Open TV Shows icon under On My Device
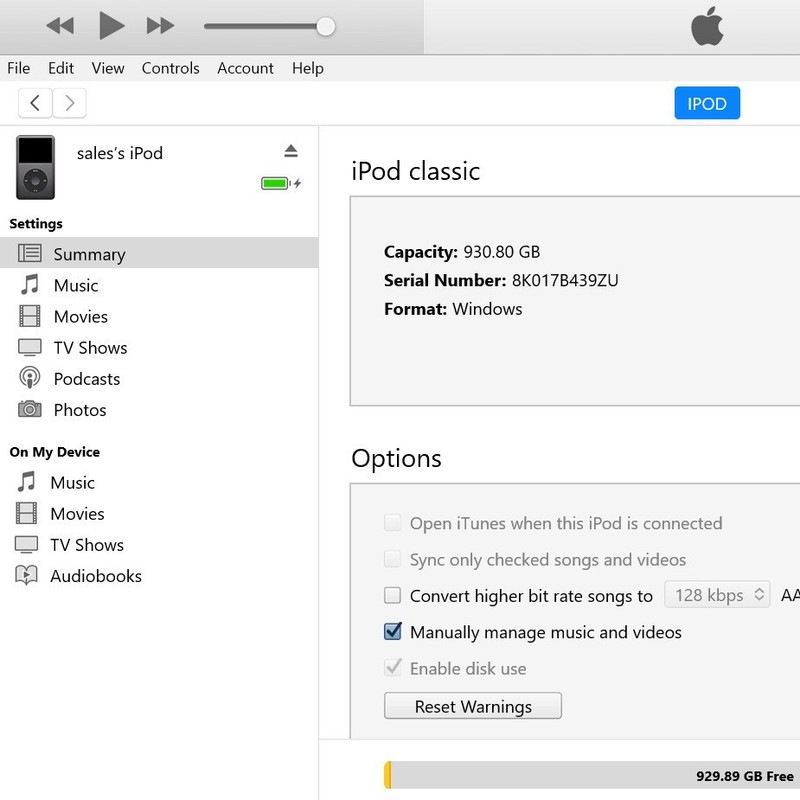The height and width of the screenshot is (800, 800). (x=27, y=545)
